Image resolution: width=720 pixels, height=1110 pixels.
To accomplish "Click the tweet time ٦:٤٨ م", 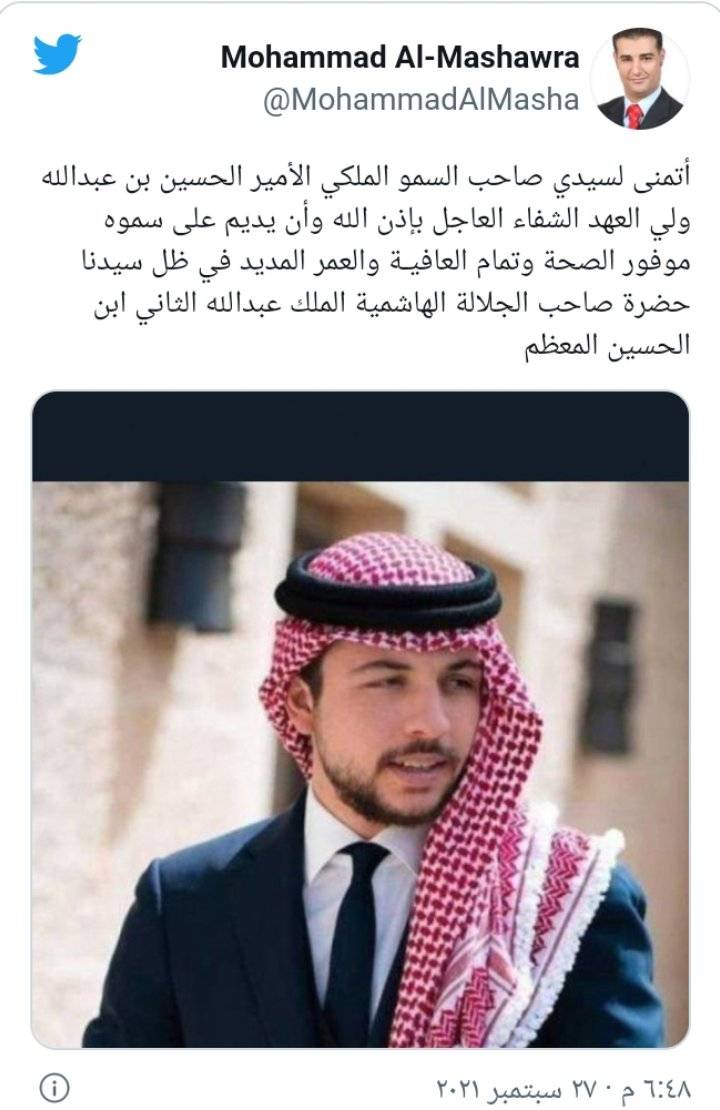I will point(655,1087).
